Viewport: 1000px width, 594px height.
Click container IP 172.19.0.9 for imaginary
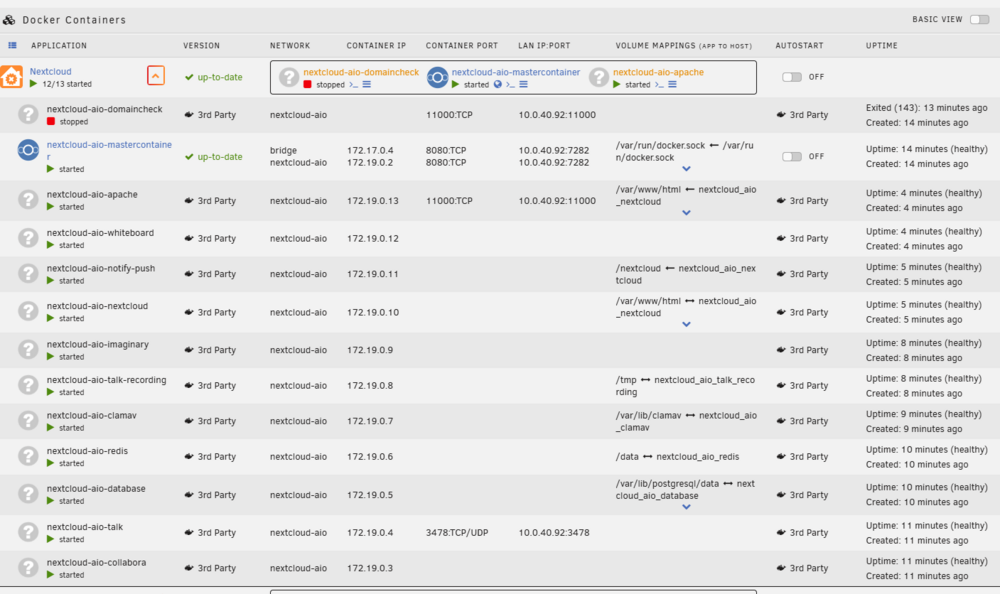(370, 350)
